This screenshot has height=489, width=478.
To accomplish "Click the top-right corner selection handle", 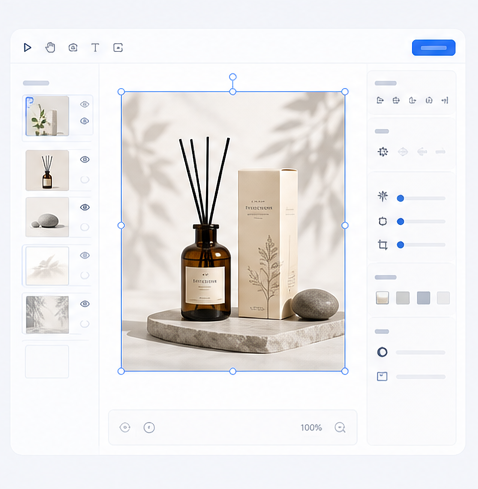I will tap(345, 92).
